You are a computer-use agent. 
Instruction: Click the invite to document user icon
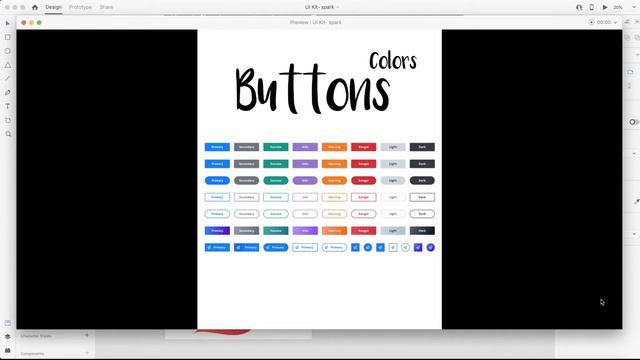pyautogui.click(x=579, y=7)
